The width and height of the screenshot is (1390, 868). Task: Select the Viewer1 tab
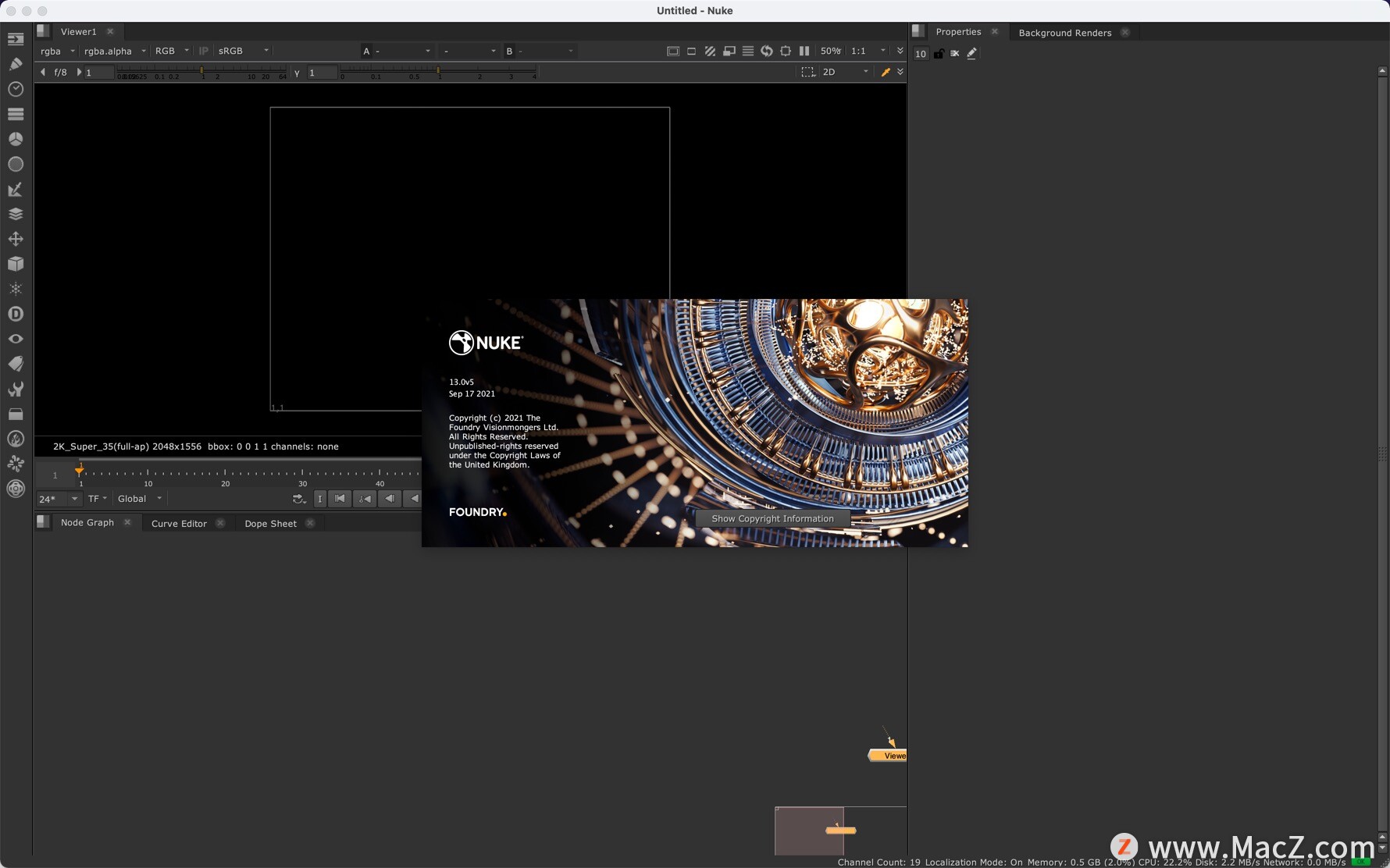[x=78, y=31]
